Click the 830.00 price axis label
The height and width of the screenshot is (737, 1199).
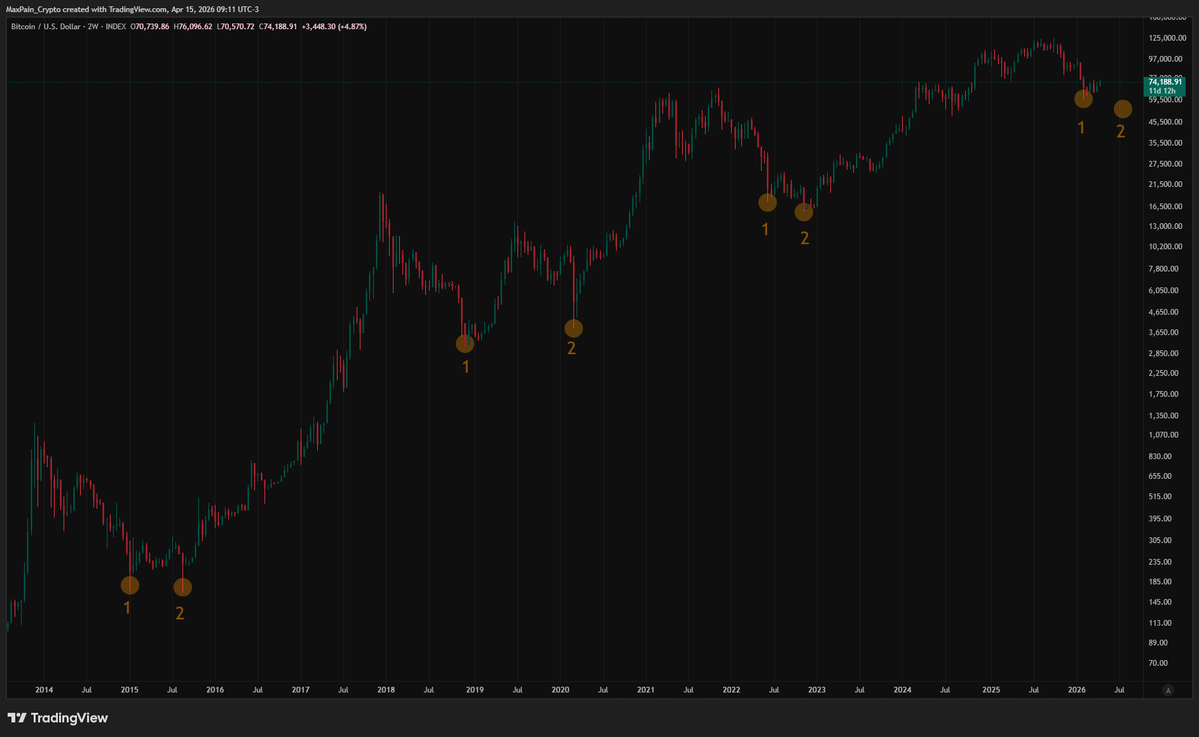(x=1162, y=456)
